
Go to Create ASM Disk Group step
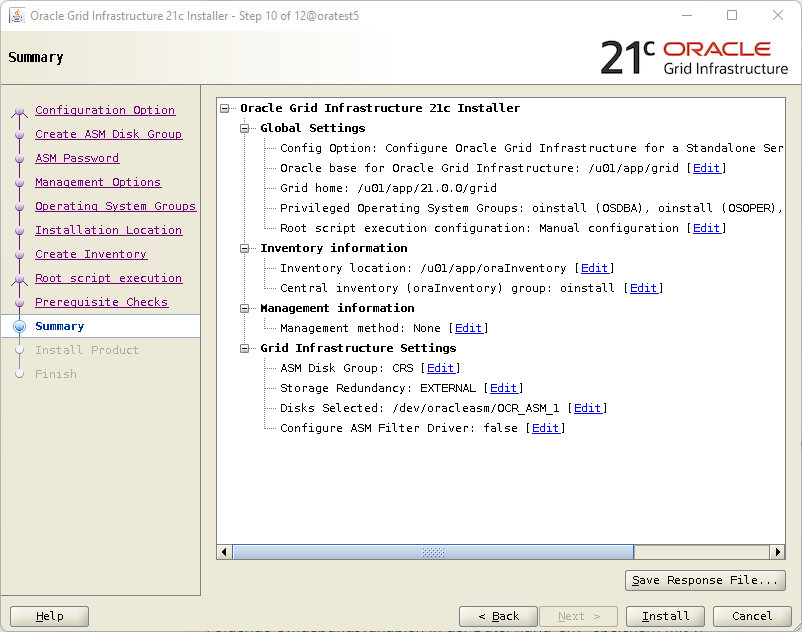pyautogui.click(x=108, y=134)
